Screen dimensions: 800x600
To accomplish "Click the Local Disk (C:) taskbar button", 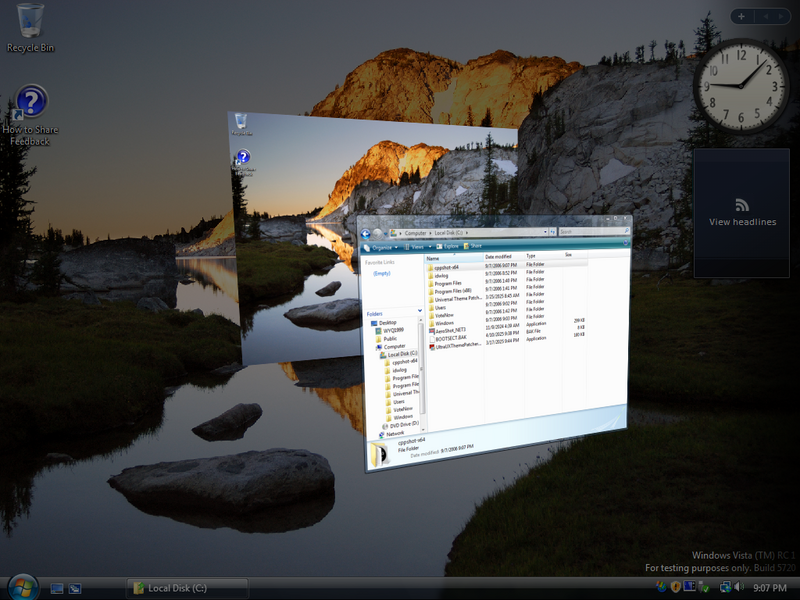I will [187, 588].
